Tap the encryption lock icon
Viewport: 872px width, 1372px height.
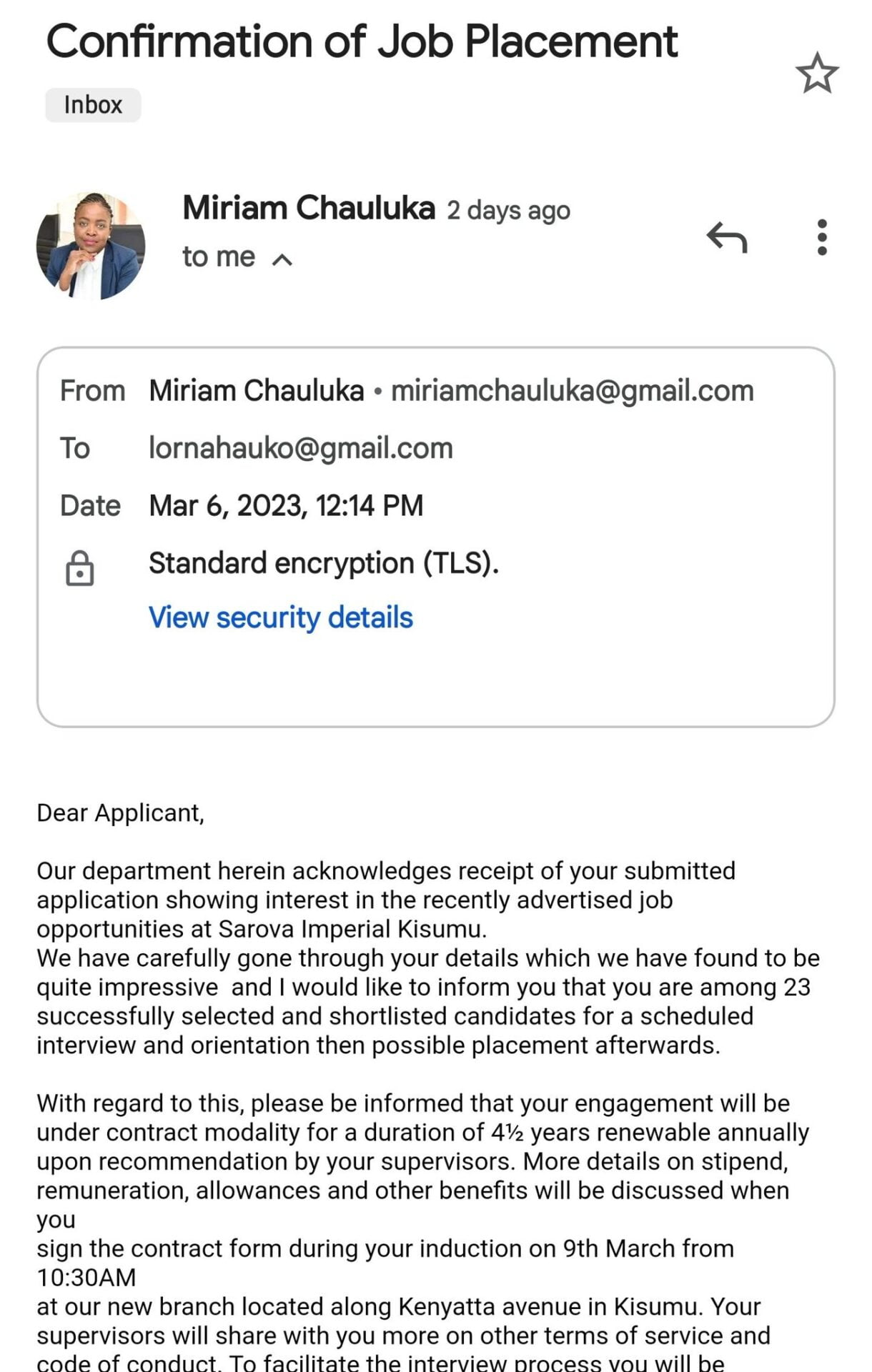pos(79,569)
